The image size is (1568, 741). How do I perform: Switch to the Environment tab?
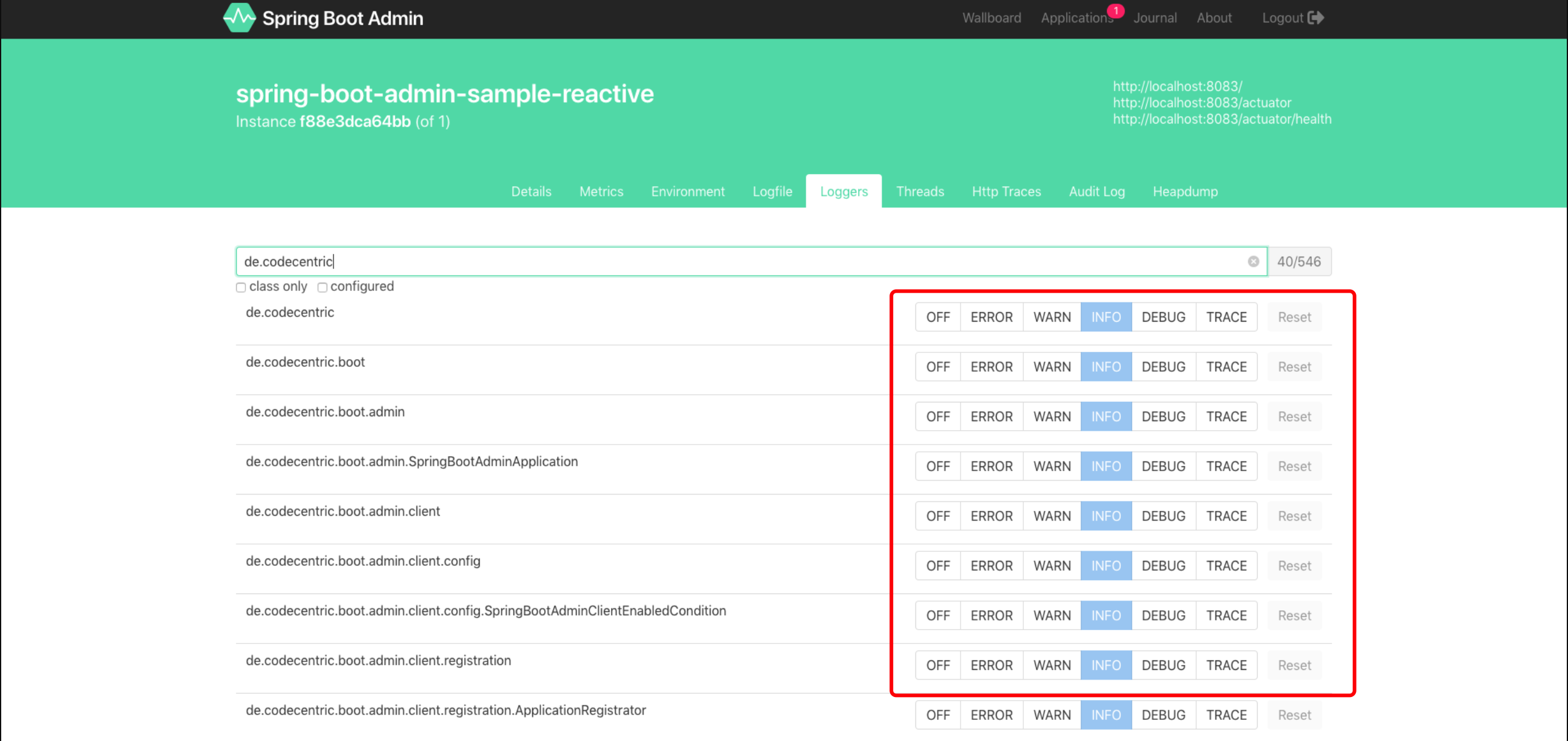688,191
